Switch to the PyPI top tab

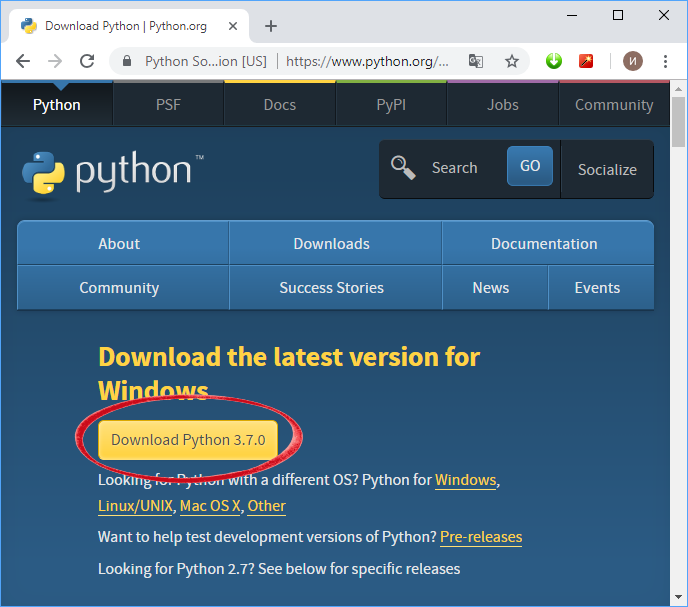[391, 105]
